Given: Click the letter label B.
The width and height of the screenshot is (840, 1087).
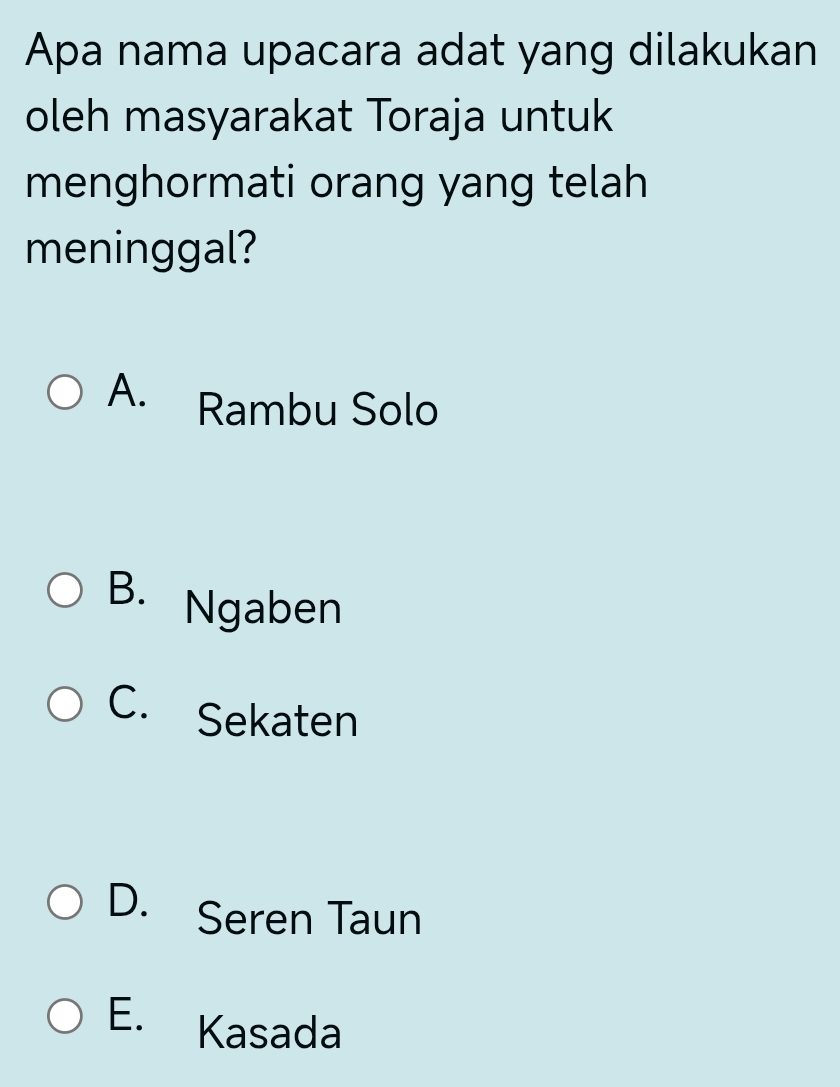Looking at the screenshot, I should 127,589.
